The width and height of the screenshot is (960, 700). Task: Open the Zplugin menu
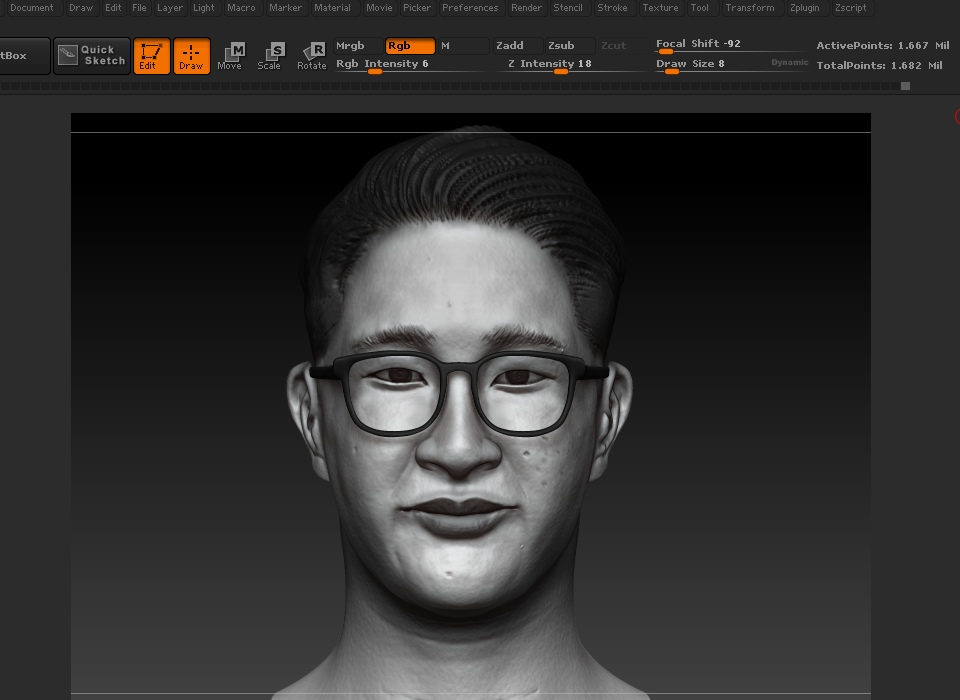pyautogui.click(x=805, y=7)
